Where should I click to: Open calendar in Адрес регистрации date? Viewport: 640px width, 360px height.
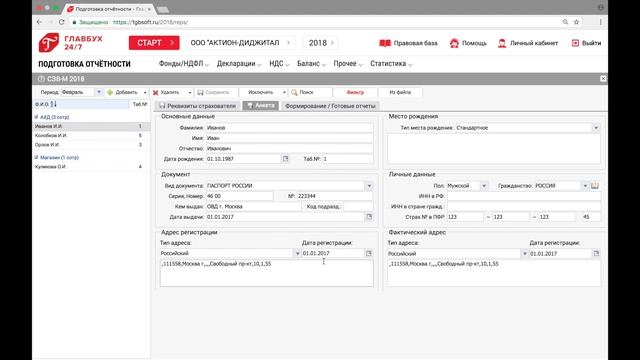(369, 253)
